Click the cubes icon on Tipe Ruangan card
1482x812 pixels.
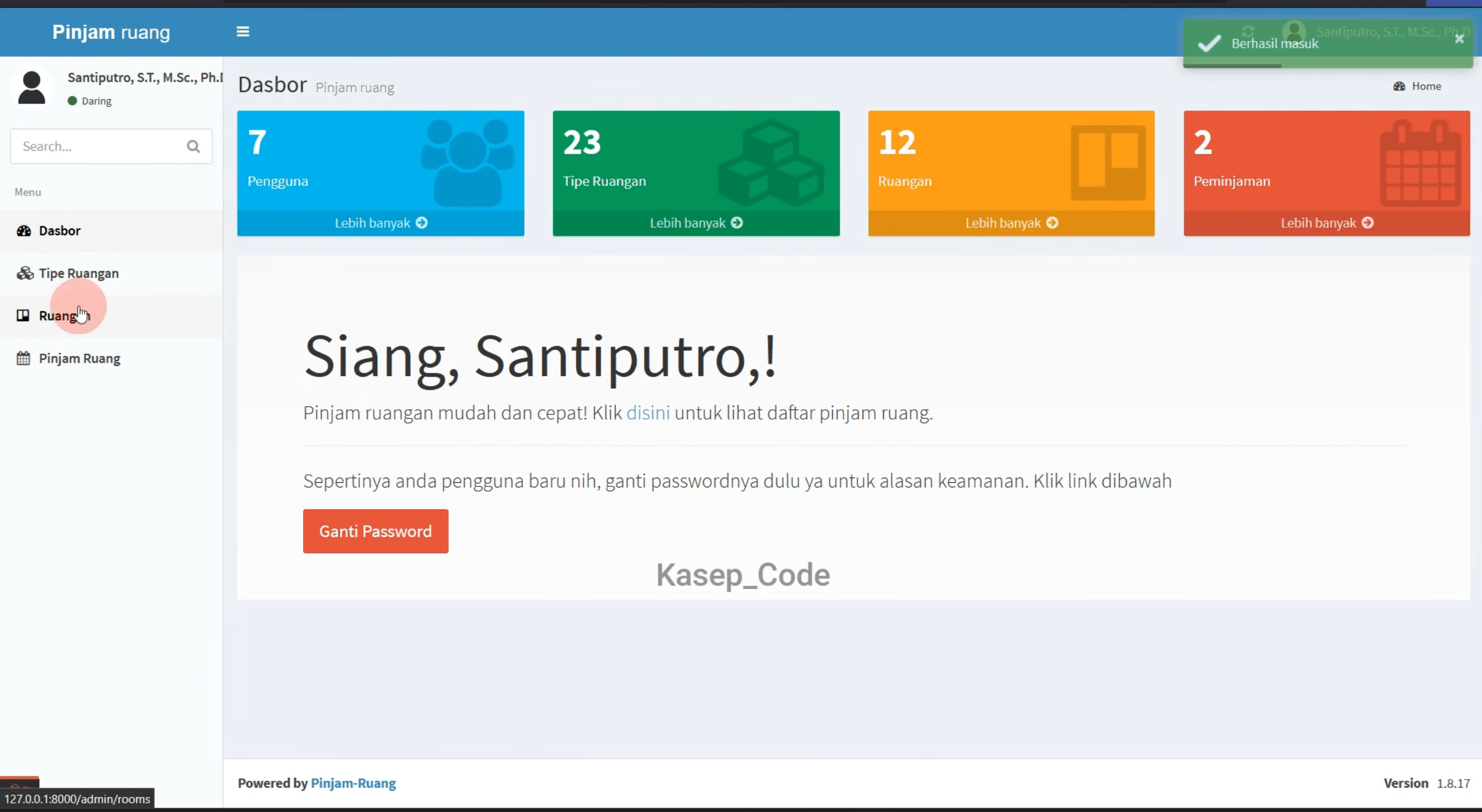coord(771,163)
